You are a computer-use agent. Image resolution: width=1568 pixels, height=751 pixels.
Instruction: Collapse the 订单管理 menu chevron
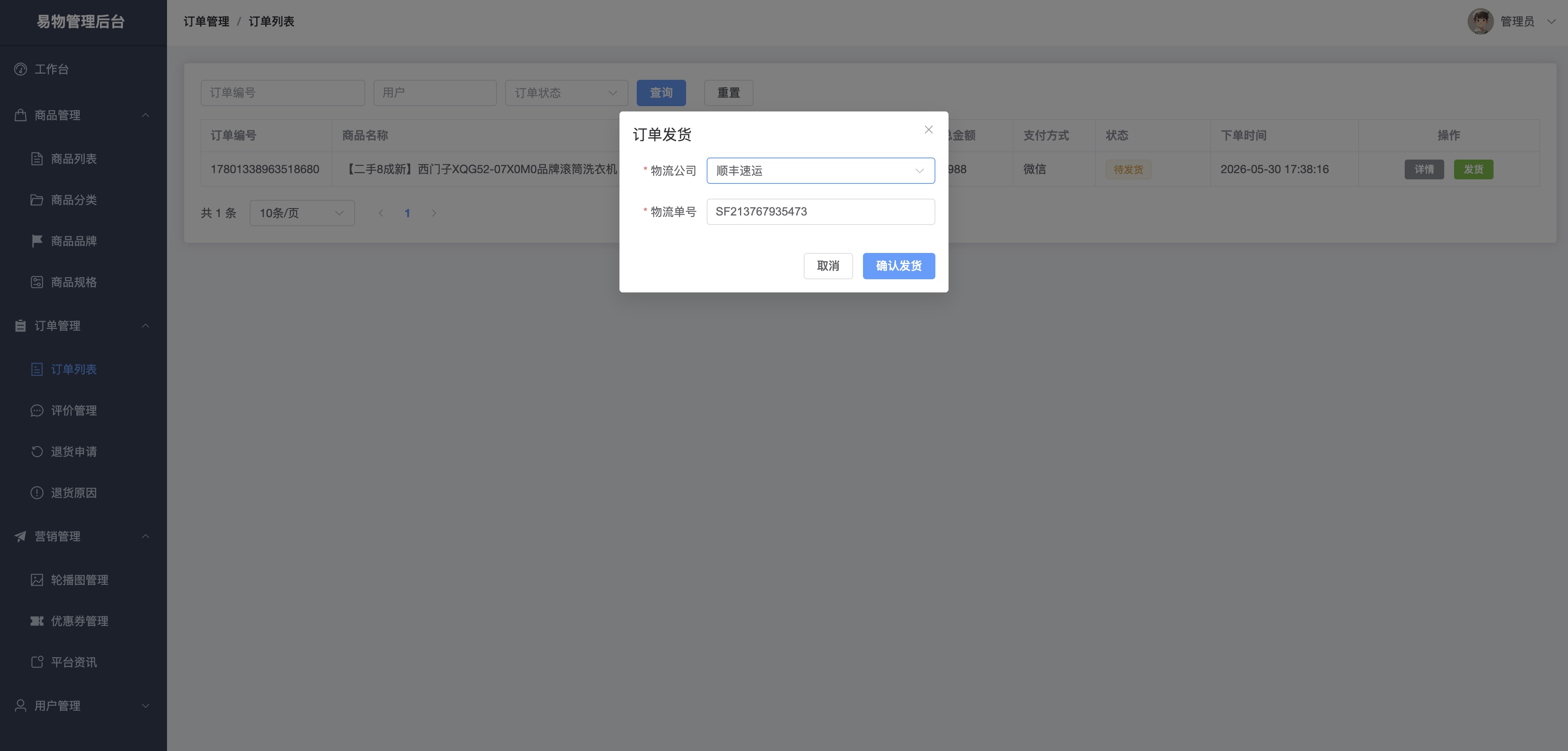(x=146, y=326)
